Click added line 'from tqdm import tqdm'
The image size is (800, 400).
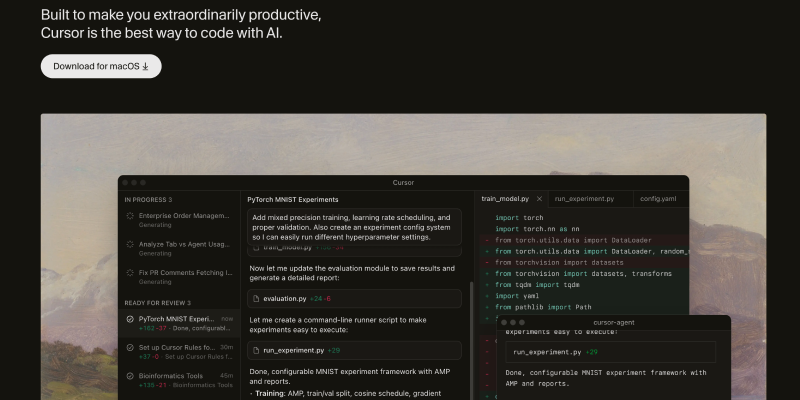click(584, 285)
